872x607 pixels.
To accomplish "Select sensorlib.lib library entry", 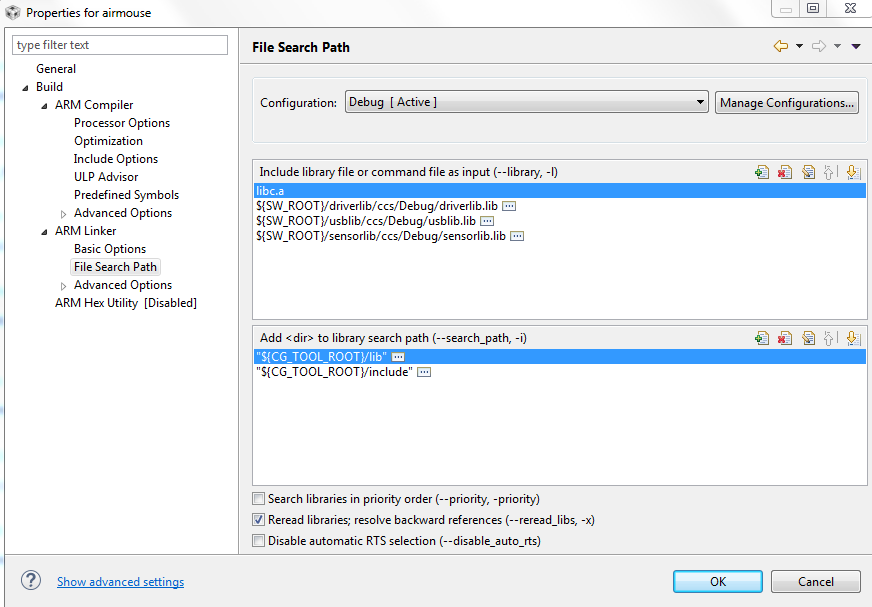I will click(380, 236).
